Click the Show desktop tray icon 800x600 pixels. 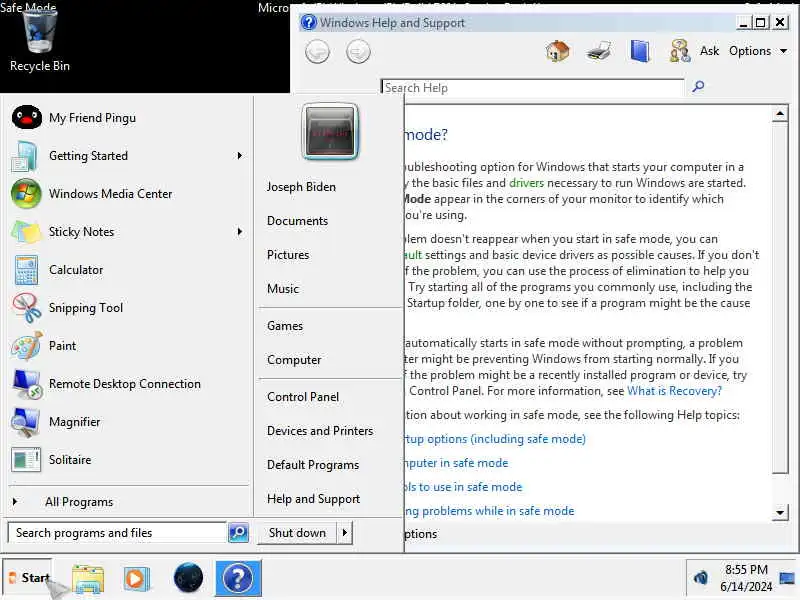tap(787, 578)
